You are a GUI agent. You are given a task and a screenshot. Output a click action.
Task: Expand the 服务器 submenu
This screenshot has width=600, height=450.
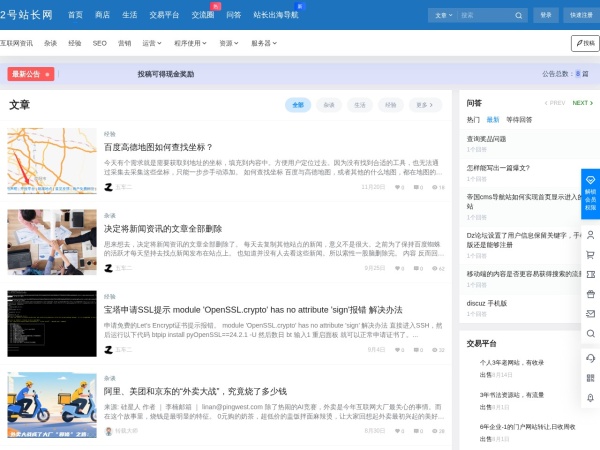pos(264,43)
